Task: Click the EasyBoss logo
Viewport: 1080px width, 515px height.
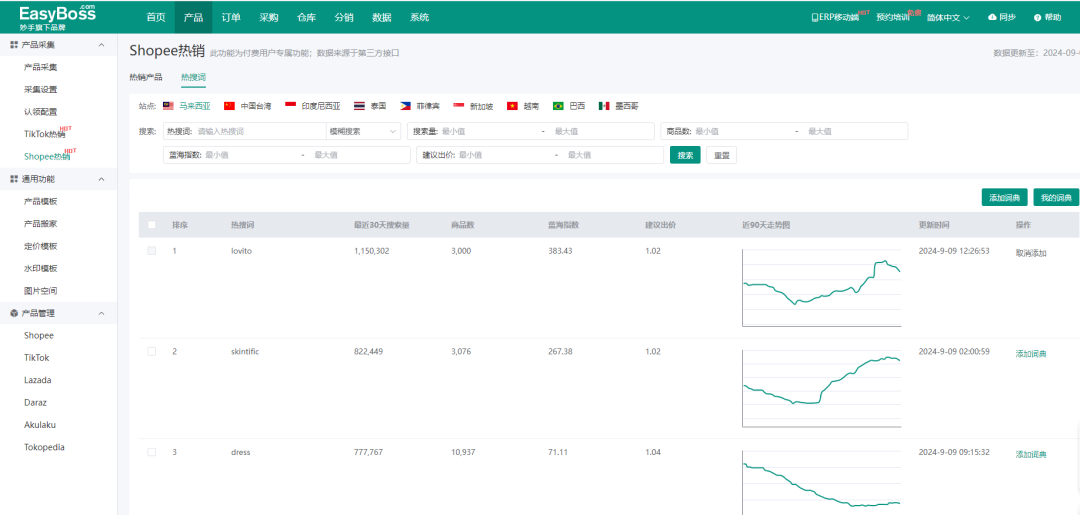Action: tap(58, 16)
